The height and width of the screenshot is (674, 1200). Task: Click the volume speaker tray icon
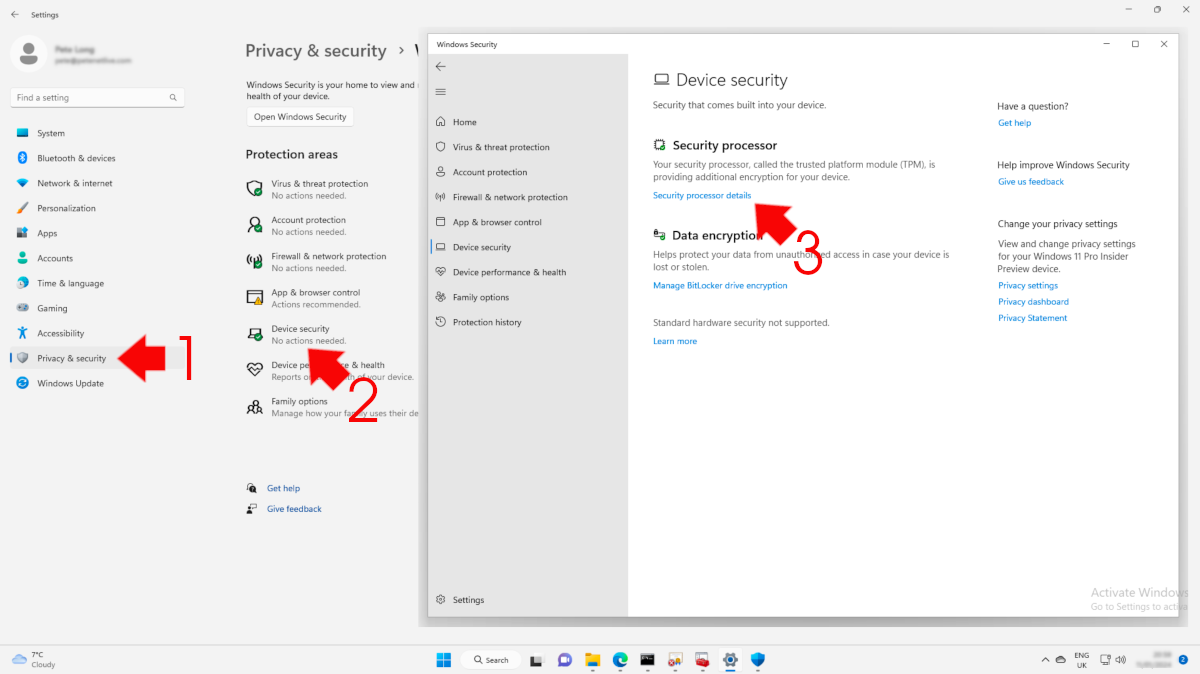coord(1122,660)
